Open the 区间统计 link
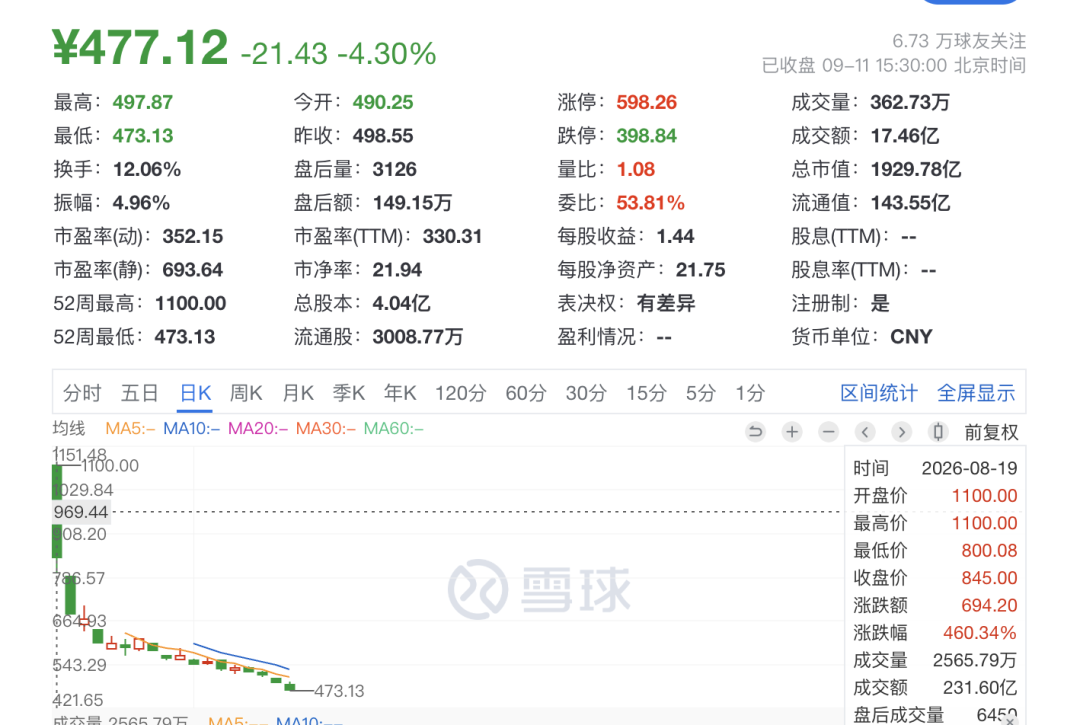Viewport: 1080px width, 725px height. 879,393
